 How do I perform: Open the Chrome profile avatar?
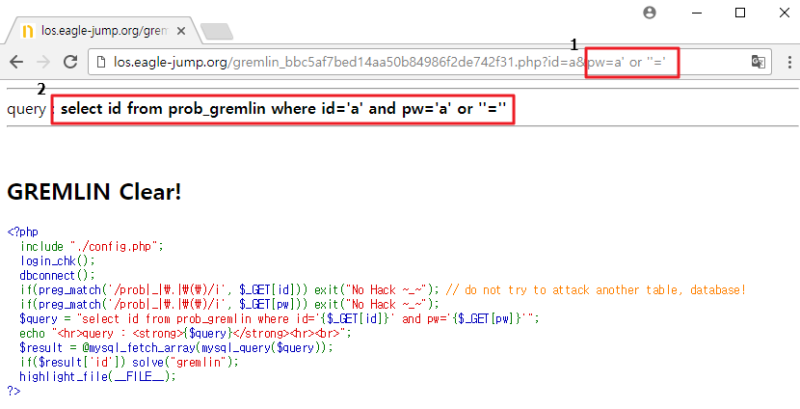649,13
